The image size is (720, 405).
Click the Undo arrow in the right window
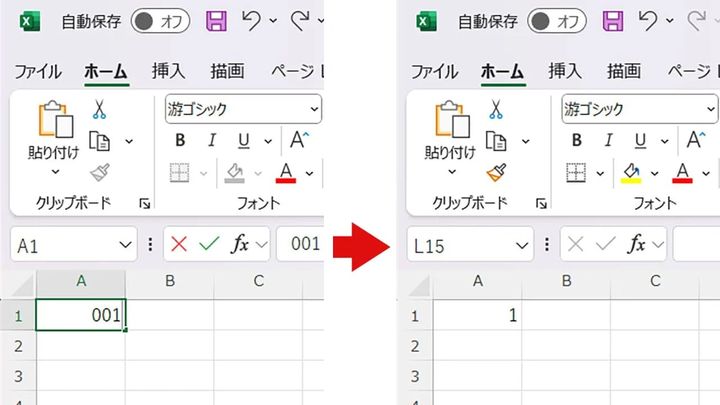(x=647, y=21)
